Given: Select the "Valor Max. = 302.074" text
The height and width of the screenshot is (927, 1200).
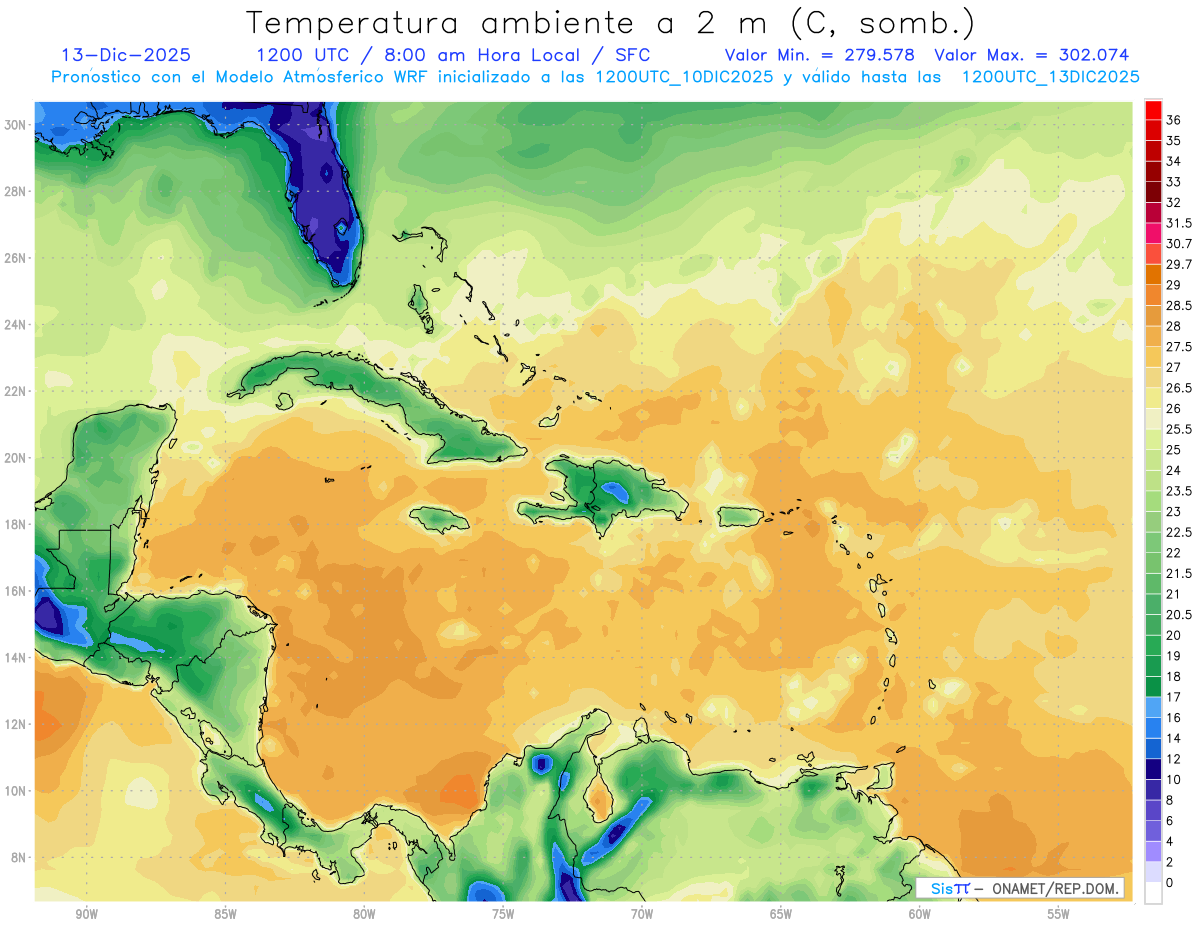Looking at the screenshot, I should coord(1031,55).
